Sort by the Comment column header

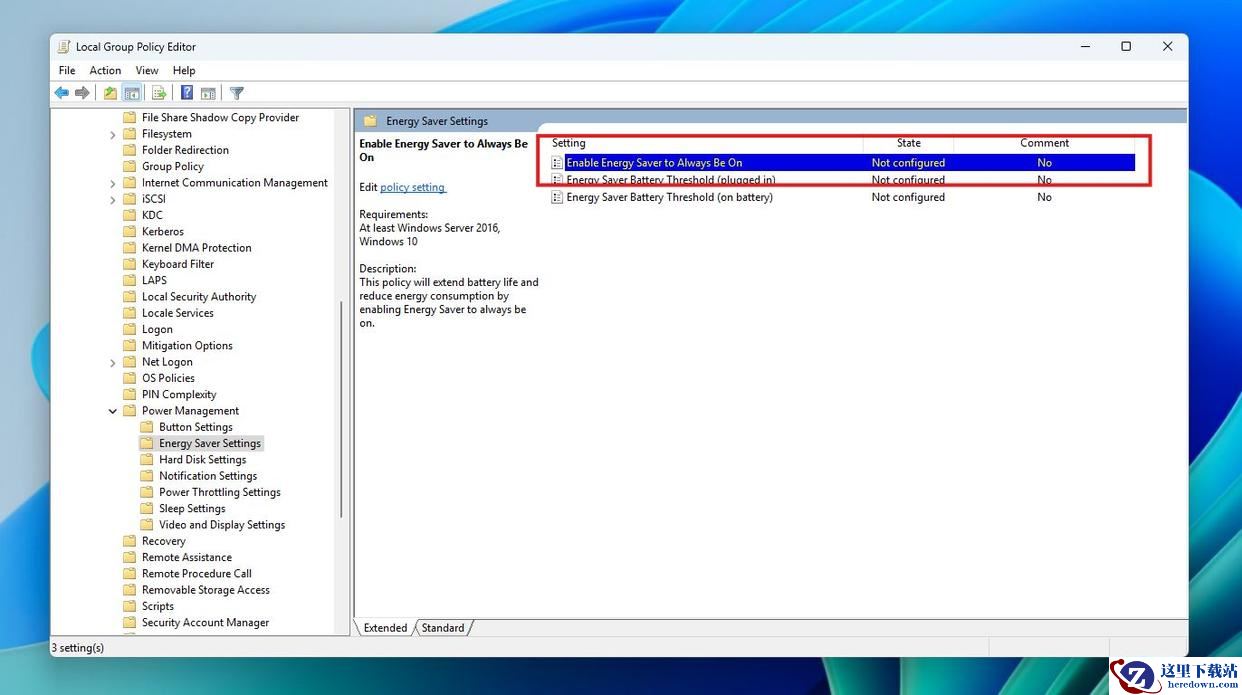click(1044, 143)
